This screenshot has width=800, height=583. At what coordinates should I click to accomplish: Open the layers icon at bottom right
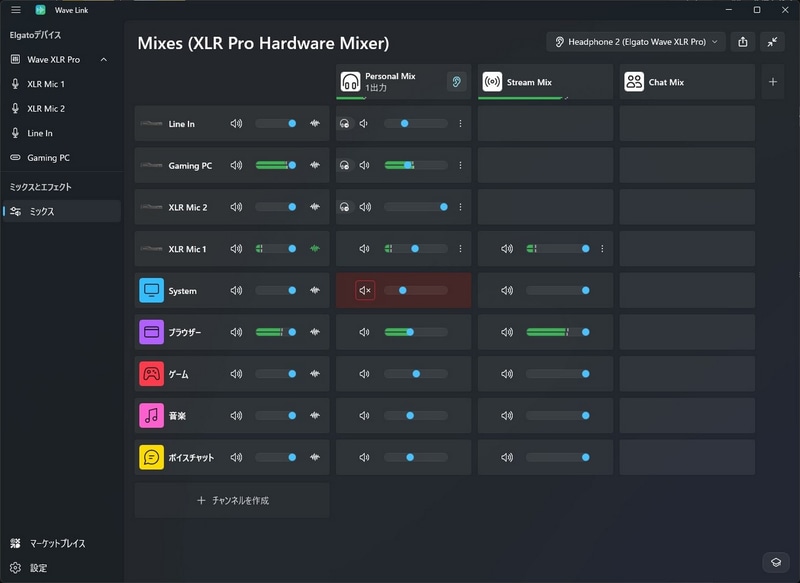(x=776, y=562)
